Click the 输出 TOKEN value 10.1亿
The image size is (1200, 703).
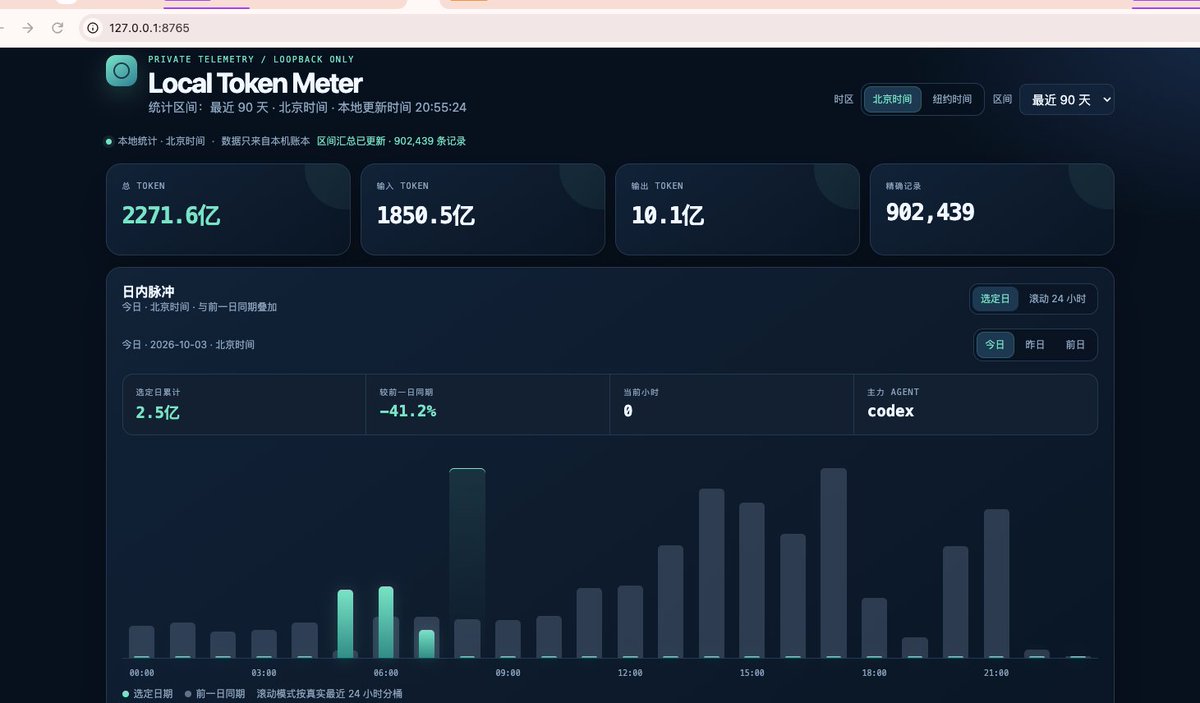668,215
